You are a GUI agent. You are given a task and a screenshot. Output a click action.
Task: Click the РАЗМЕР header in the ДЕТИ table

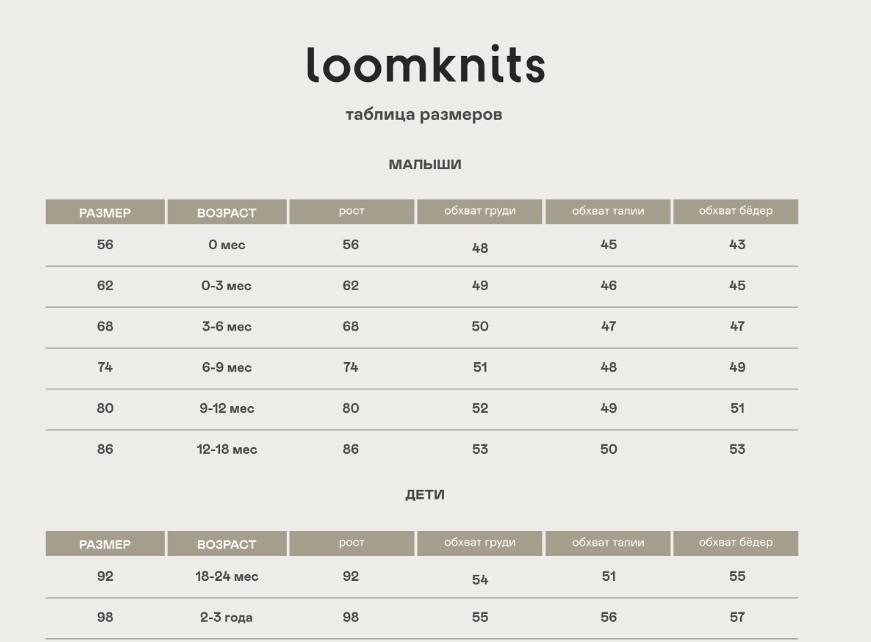[105, 543]
